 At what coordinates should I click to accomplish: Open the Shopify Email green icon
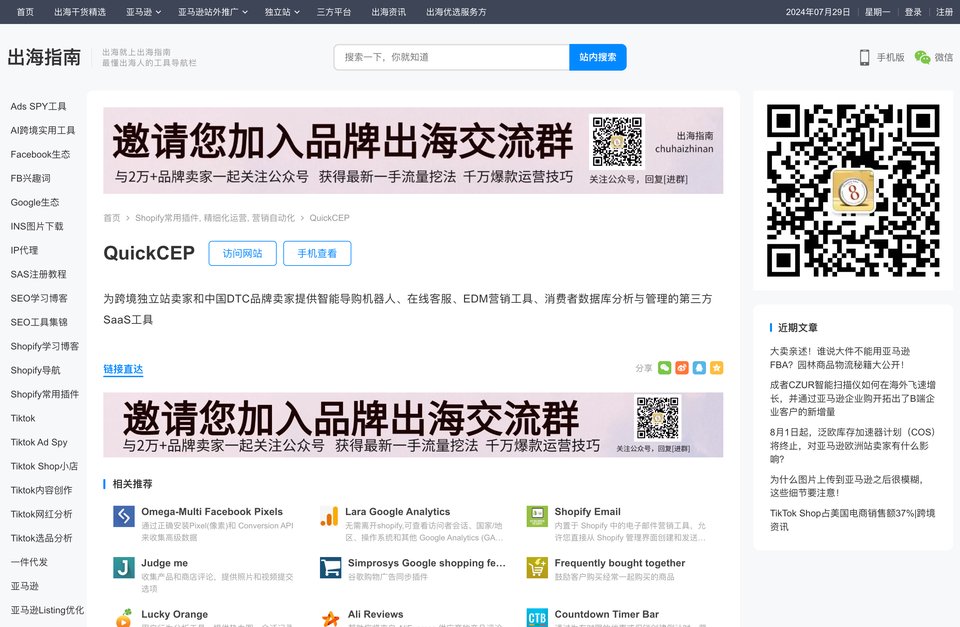(537, 516)
